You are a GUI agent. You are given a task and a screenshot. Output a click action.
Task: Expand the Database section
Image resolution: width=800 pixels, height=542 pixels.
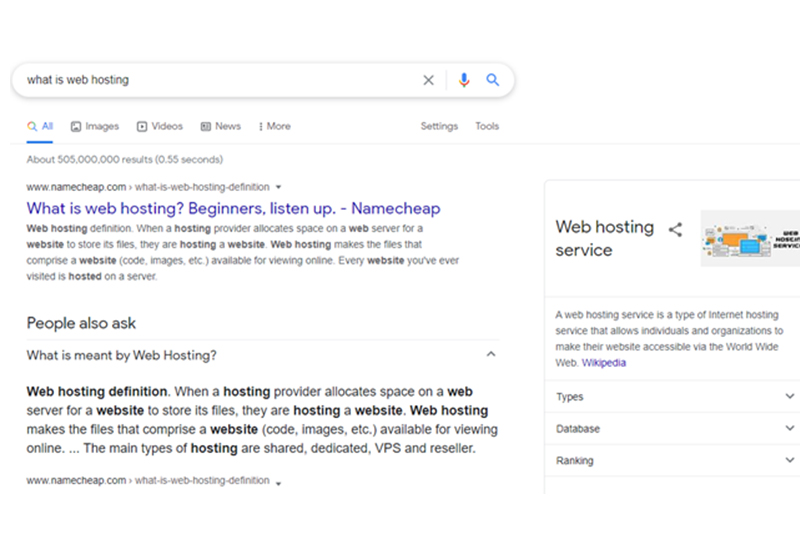[790, 429]
